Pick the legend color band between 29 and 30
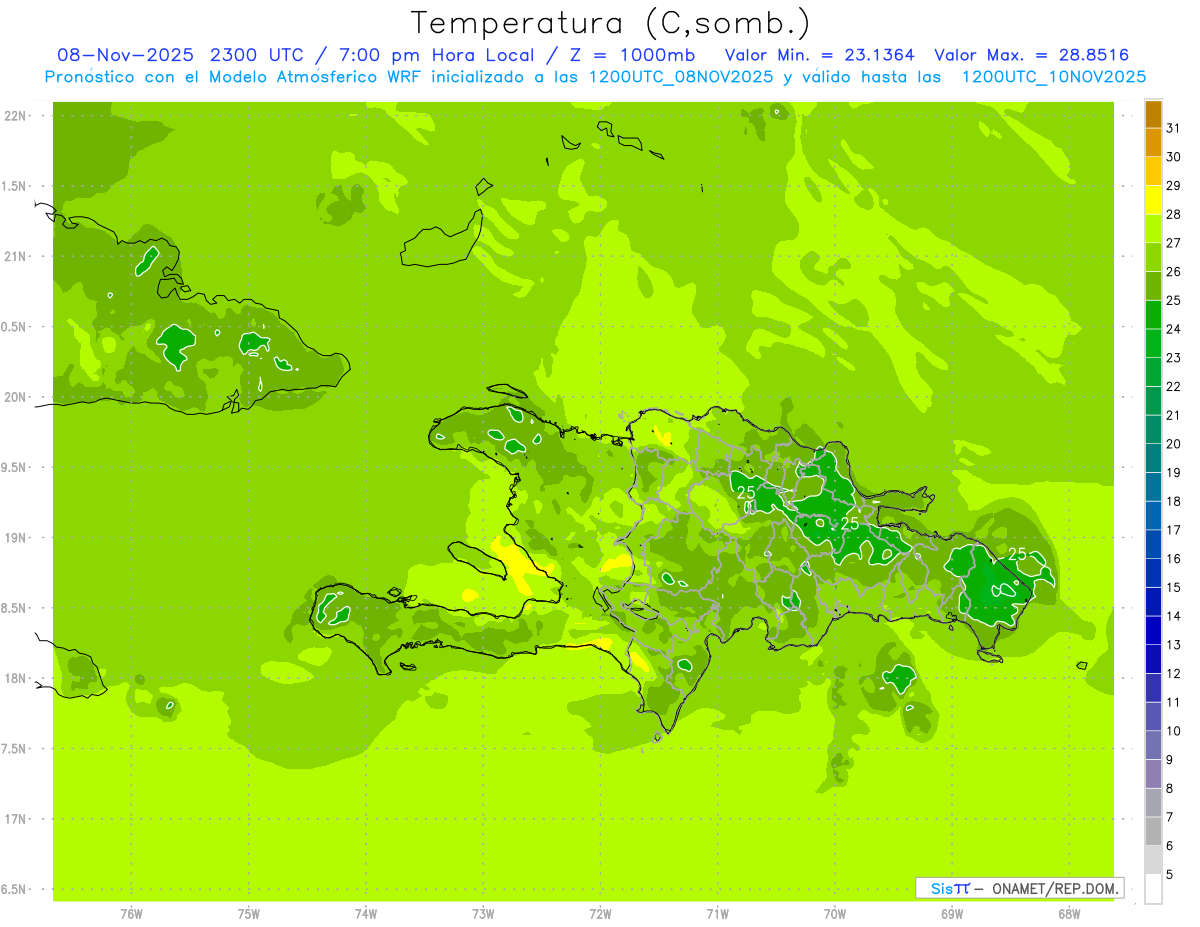Viewport: 1200px width, 927px height. pos(1153,171)
